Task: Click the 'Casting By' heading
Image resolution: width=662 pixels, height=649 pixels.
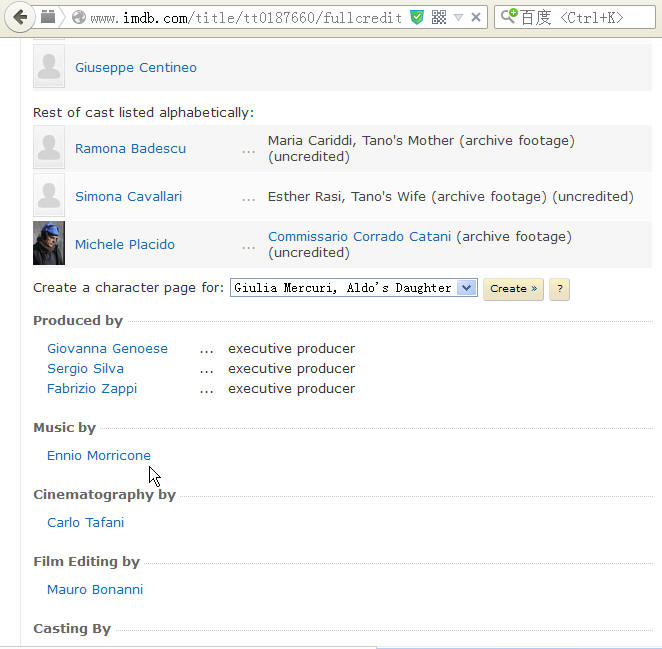Action: pos(72,629)
